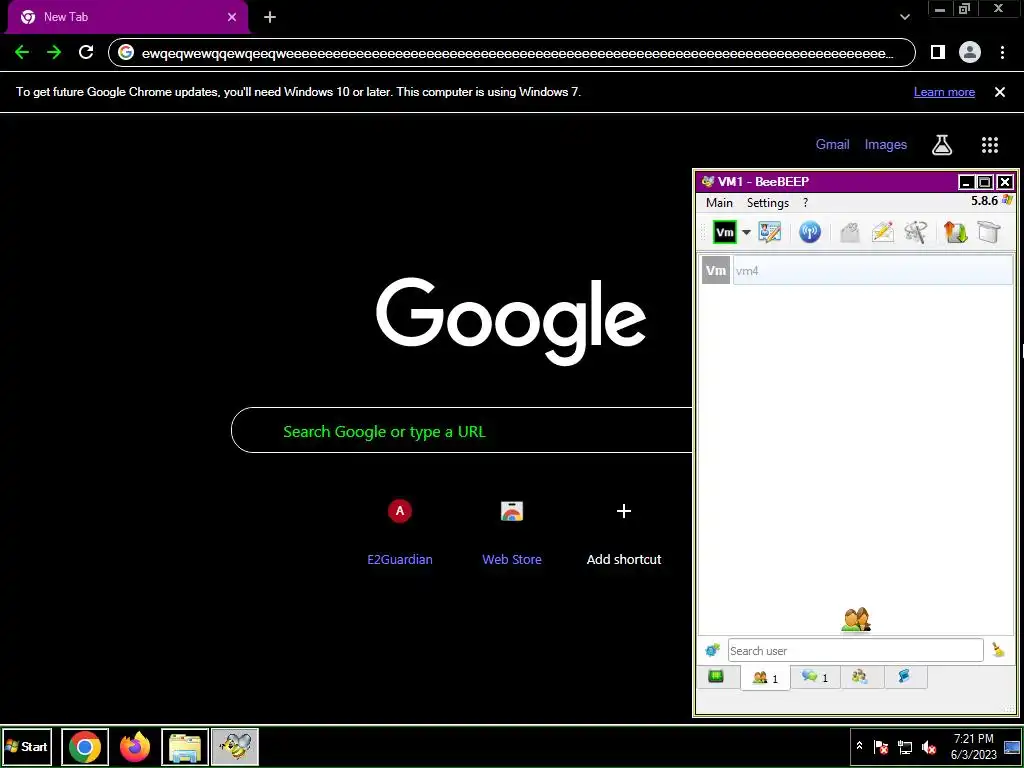Click the Chrome address bar text
The image size is (1024, 768).
pyautogui.click(x=517, y=54)
